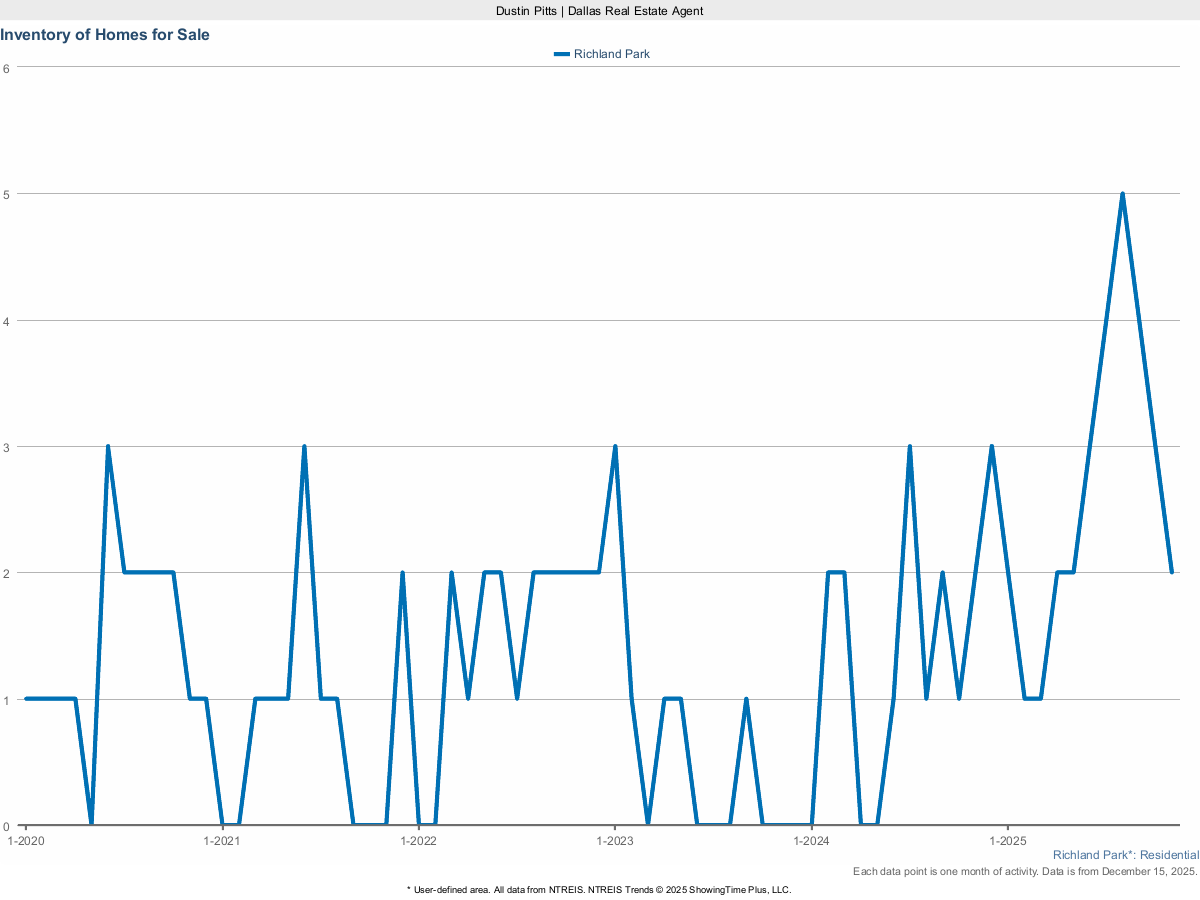1200x900 pixels.
Task: Click the peak data point at value 5
Action: (x=1122, y=194)
